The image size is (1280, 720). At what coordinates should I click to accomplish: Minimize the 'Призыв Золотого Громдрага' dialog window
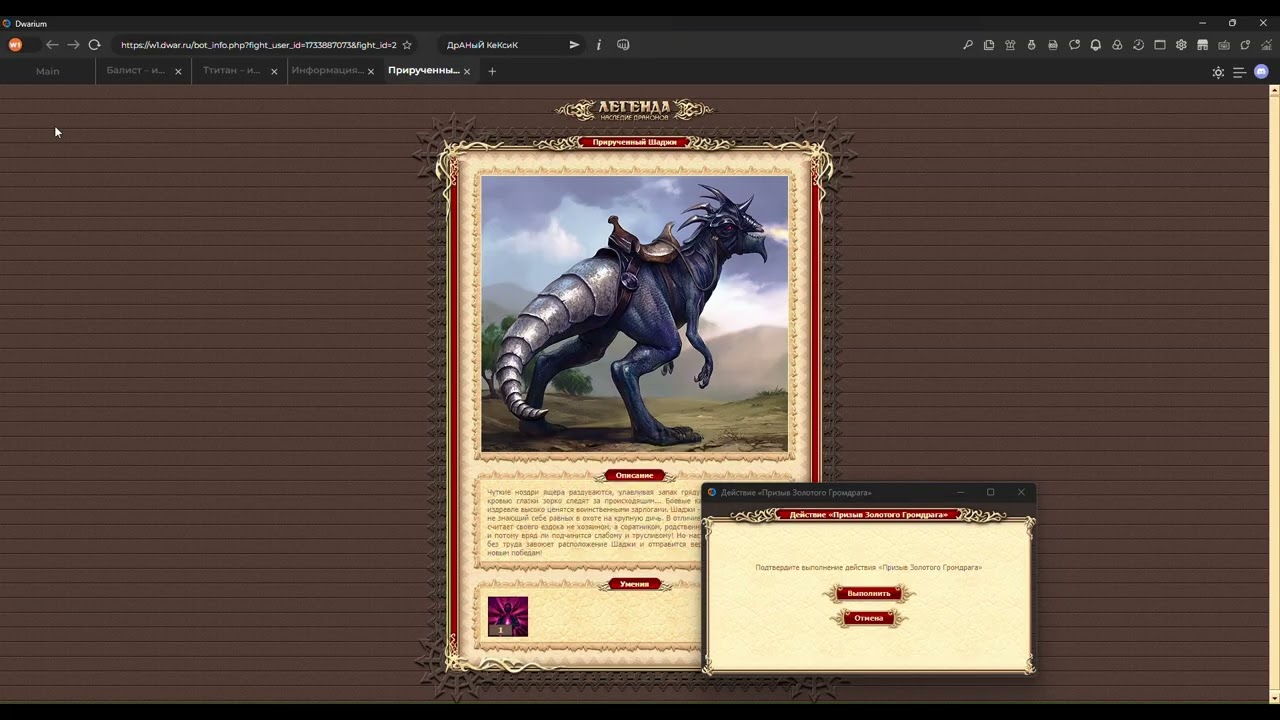(x=960, y=492)
